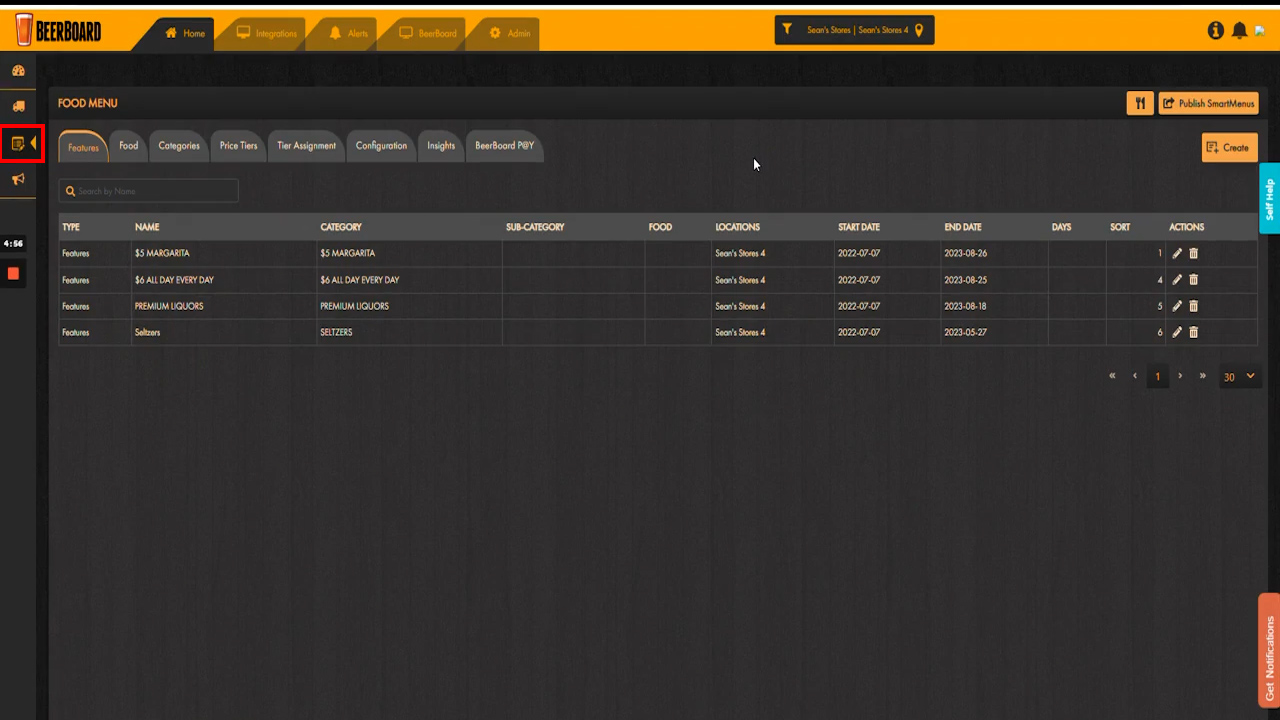Open the Categories tab
The height and width of the screenshot is (720, 1280).
point(179,146)
